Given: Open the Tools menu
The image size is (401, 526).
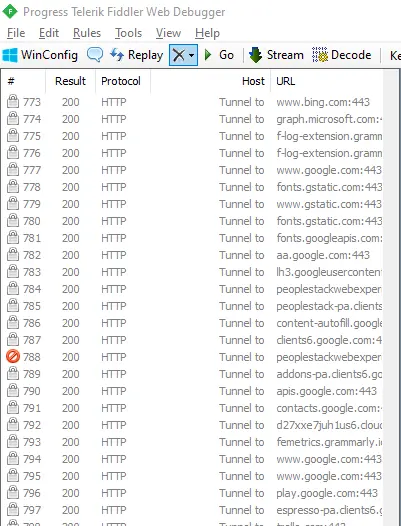Looking at the screenshot, I should 129,33.
